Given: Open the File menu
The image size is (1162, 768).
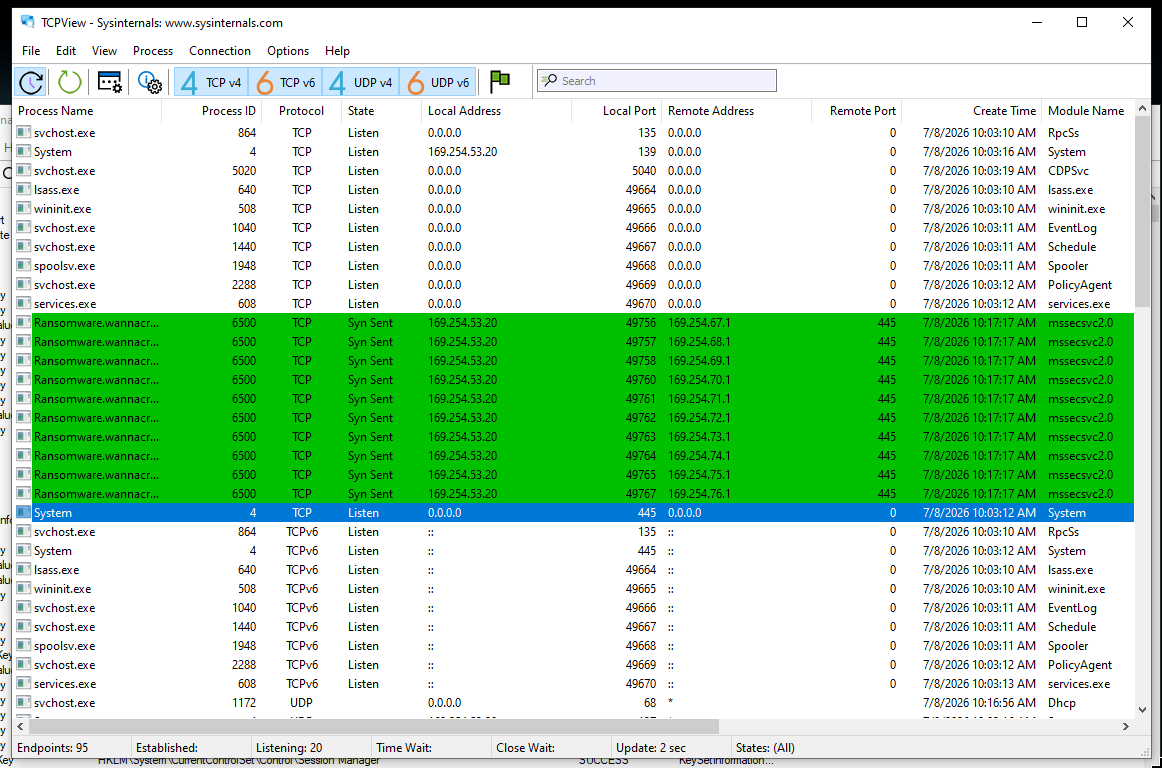Looking at the screenshot, I should pyautogui.click(x=31, y=51).
